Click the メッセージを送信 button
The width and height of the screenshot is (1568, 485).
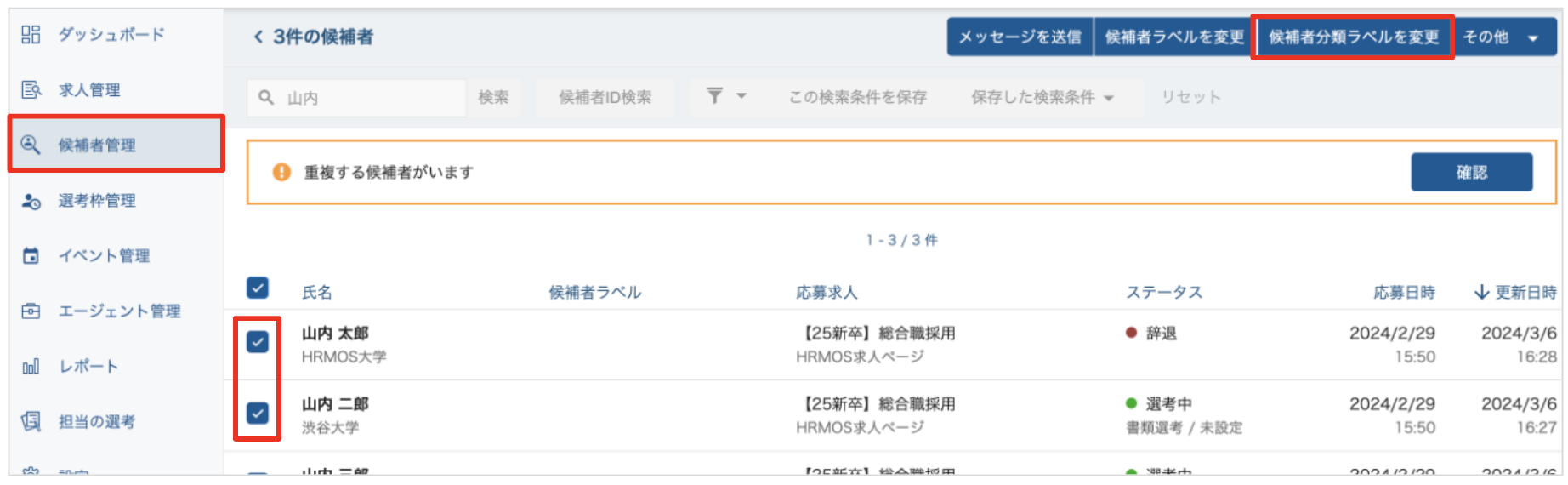[1020, 37]
